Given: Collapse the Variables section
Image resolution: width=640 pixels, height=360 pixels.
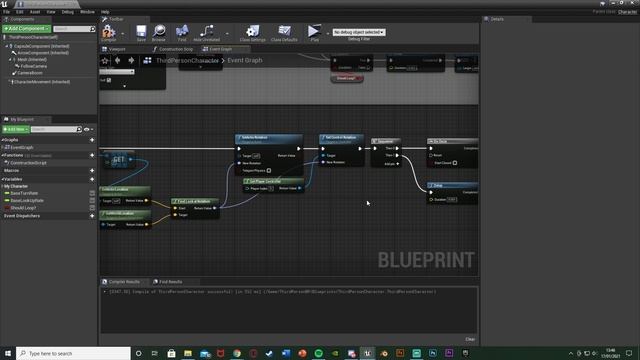Looking at the screenshot, I should pyautogui.click(x=2, y=179).
